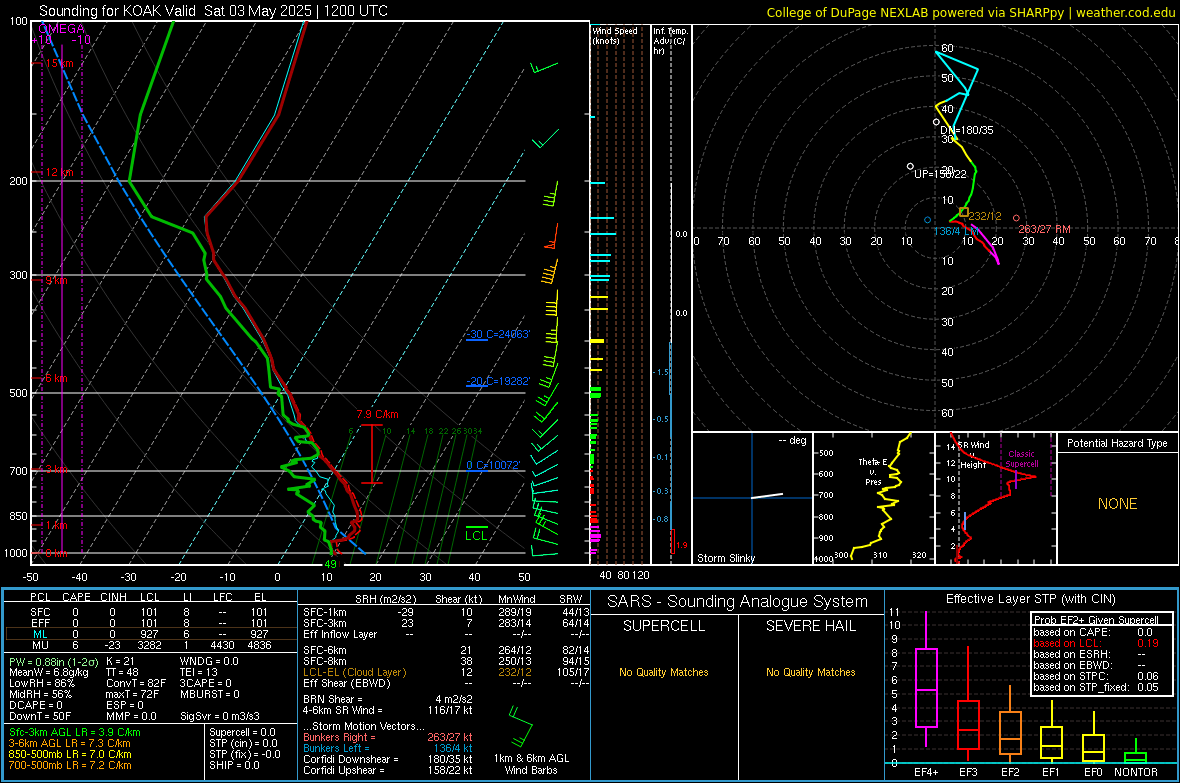Viewport: 1180px width, 783px height.
Task: Click the 'Potential Hazard Type' header
Action: 1117,443
